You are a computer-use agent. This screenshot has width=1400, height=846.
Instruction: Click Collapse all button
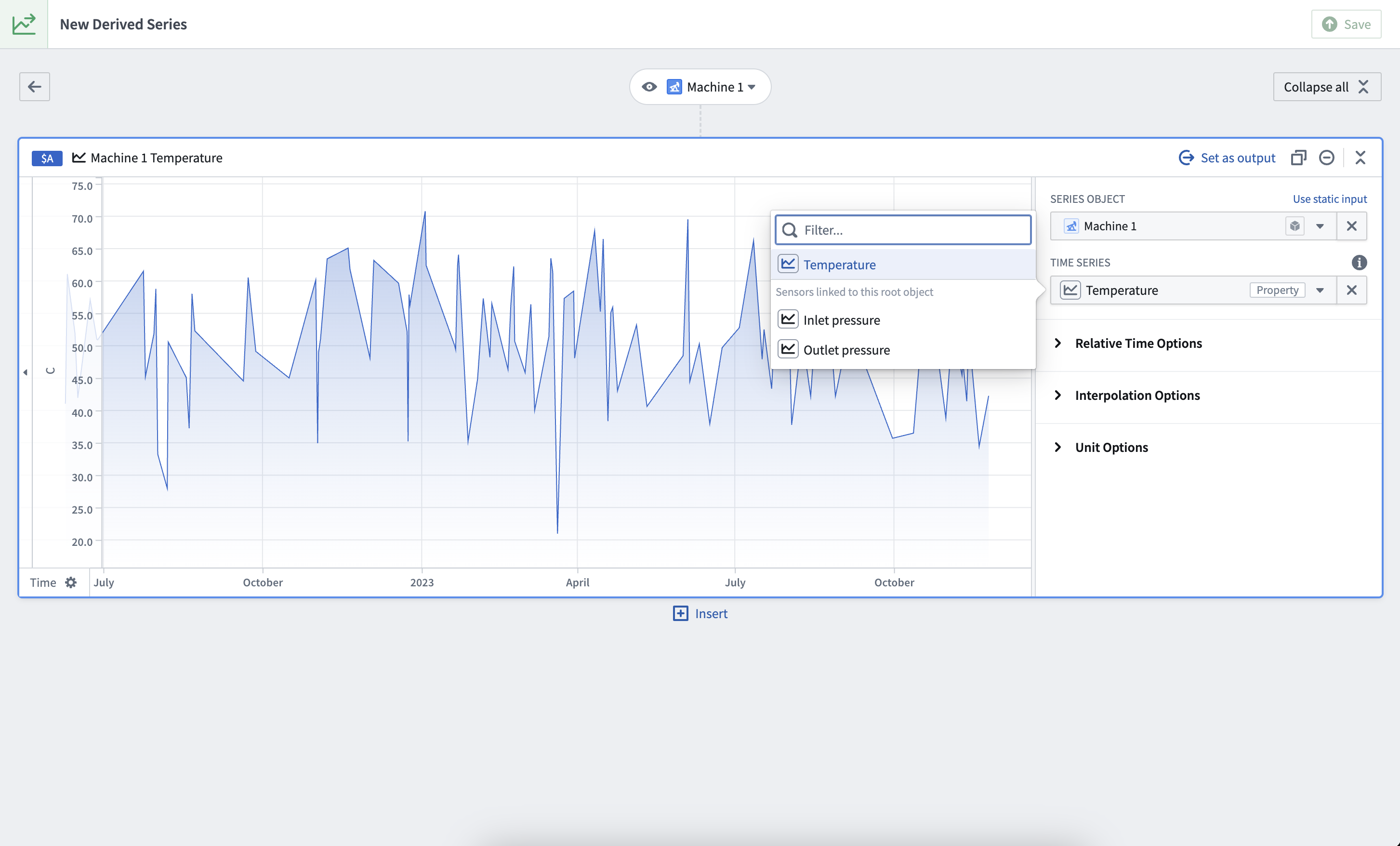(1327, 86)
